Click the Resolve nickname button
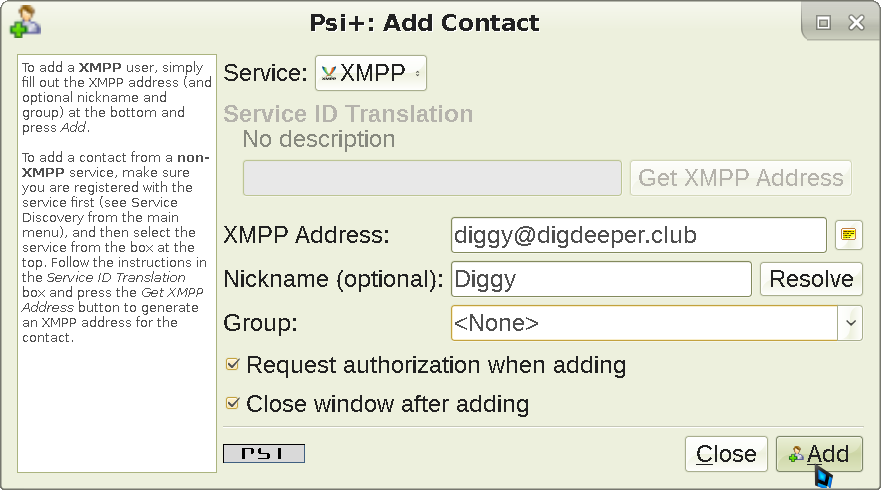Viewport: 881px width, 490px height. 811,279
